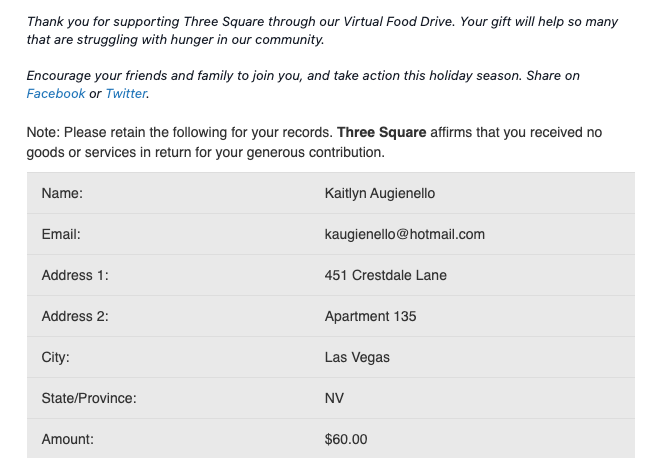Click the Email row label

(61, 234)
